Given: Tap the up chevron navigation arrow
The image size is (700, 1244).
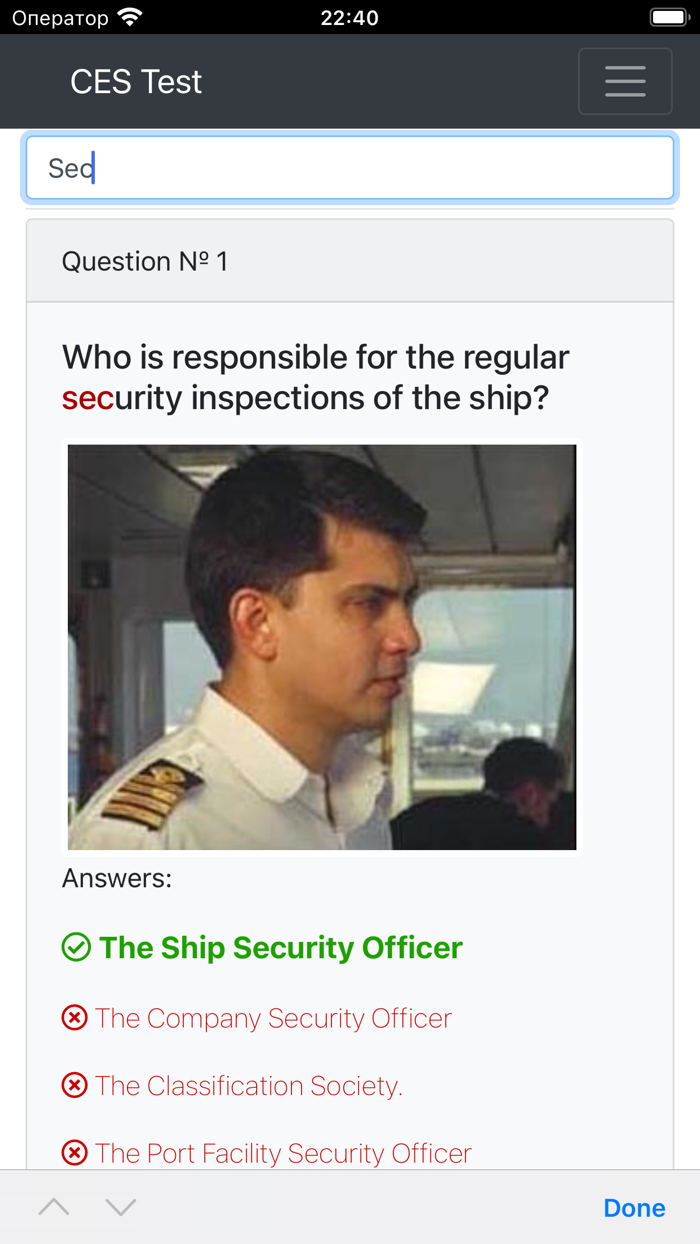Looking at the screenshot, I should click(53, 1207).
